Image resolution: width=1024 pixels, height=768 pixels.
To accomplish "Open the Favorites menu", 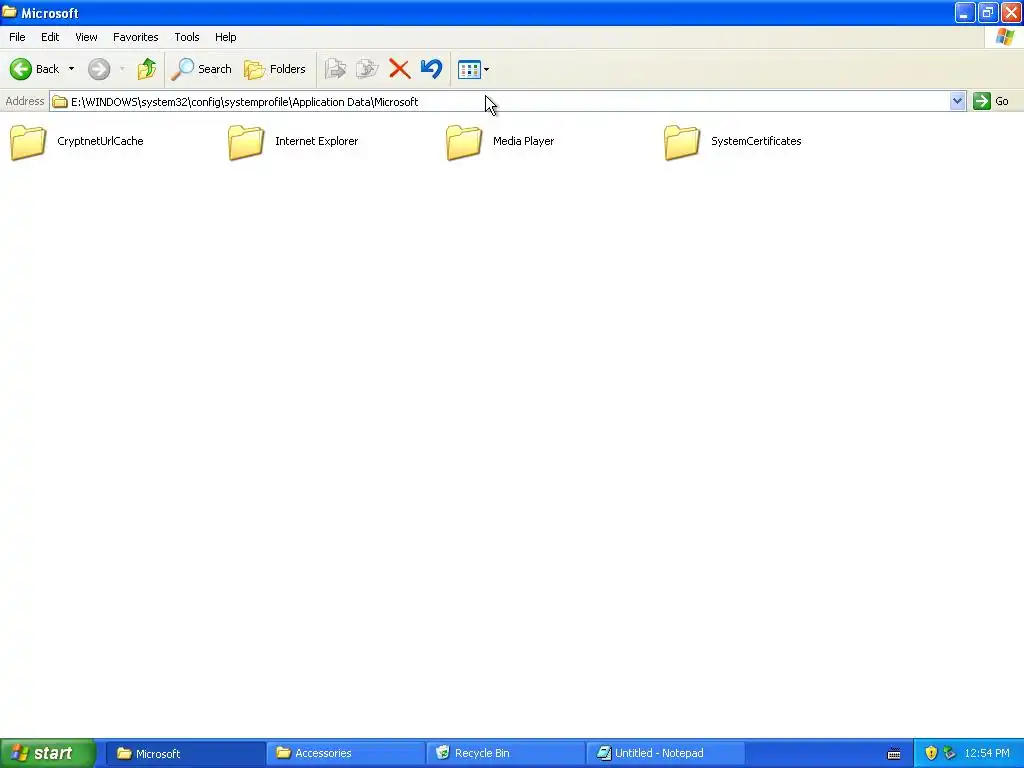I will (136, 37).
